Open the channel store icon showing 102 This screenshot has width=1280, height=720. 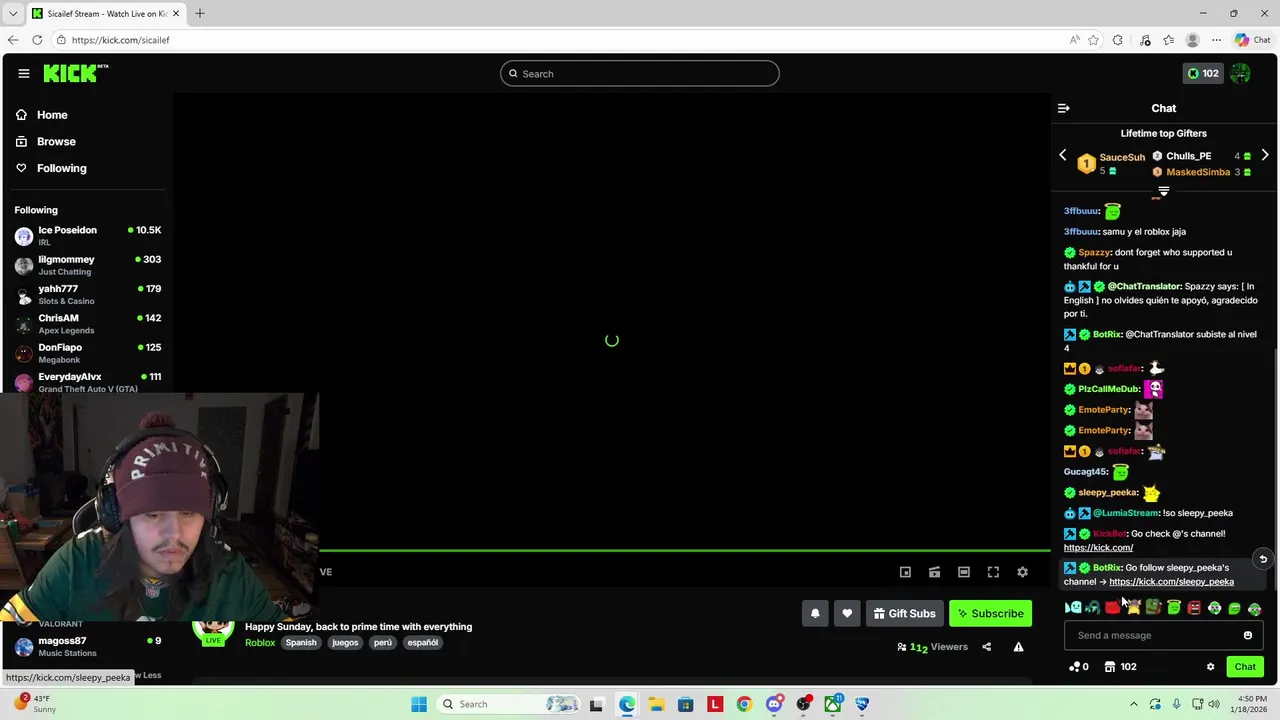click(x=1120, y=667)
